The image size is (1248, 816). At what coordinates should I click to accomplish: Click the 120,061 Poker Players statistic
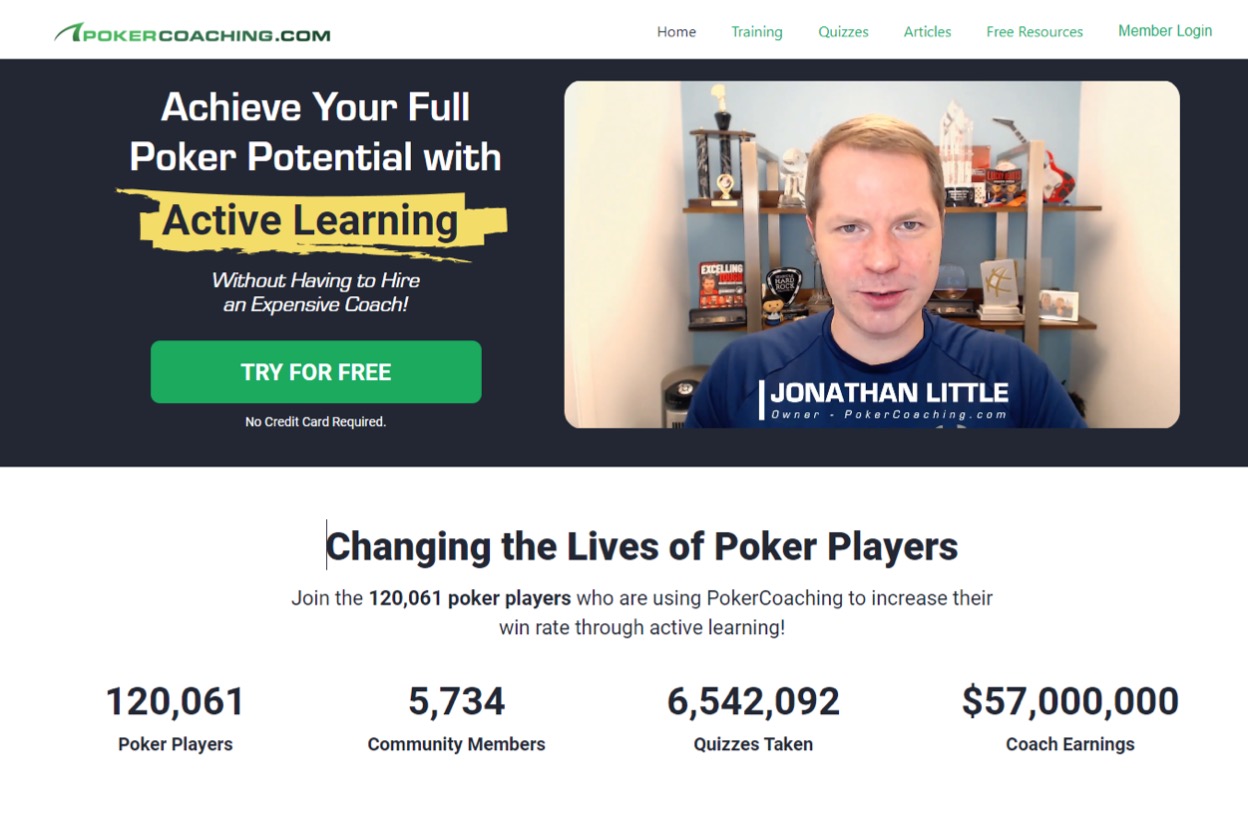click(175, 701)
